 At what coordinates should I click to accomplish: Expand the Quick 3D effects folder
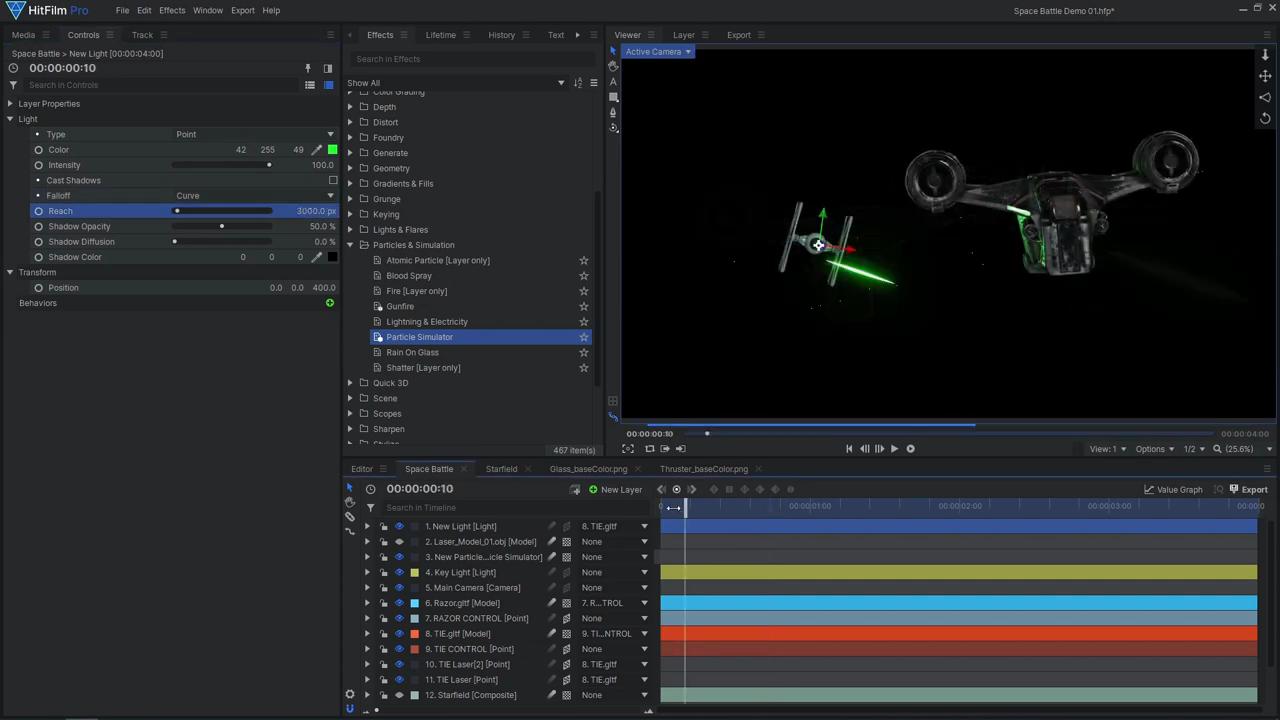pos(350,383)
